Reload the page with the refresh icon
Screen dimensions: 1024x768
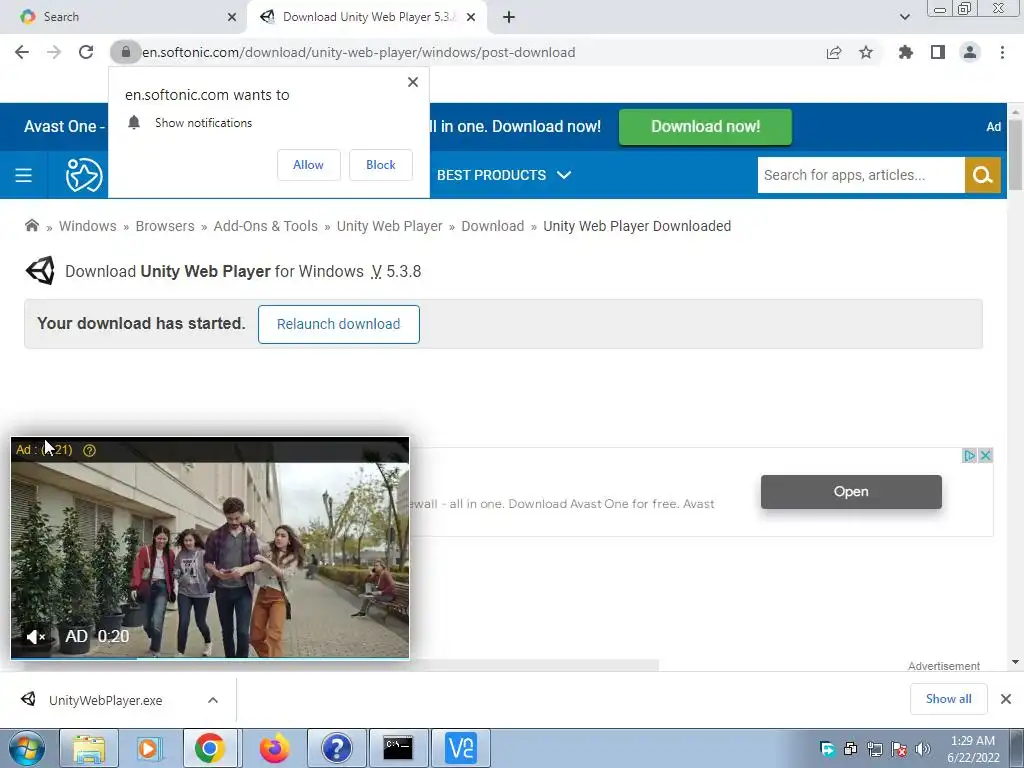point(86,52)
